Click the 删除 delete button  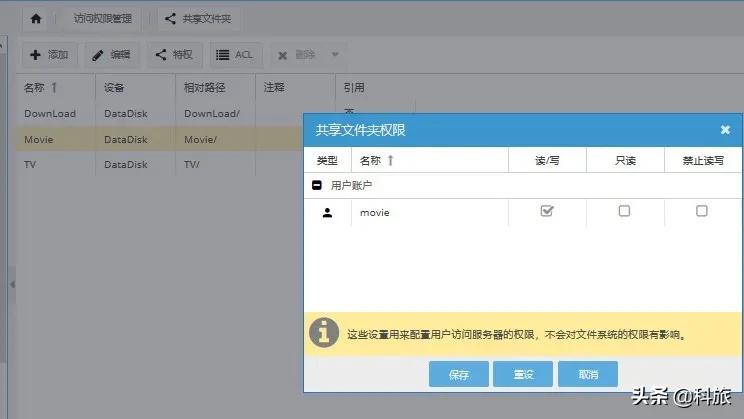click(x=297, y=55)
